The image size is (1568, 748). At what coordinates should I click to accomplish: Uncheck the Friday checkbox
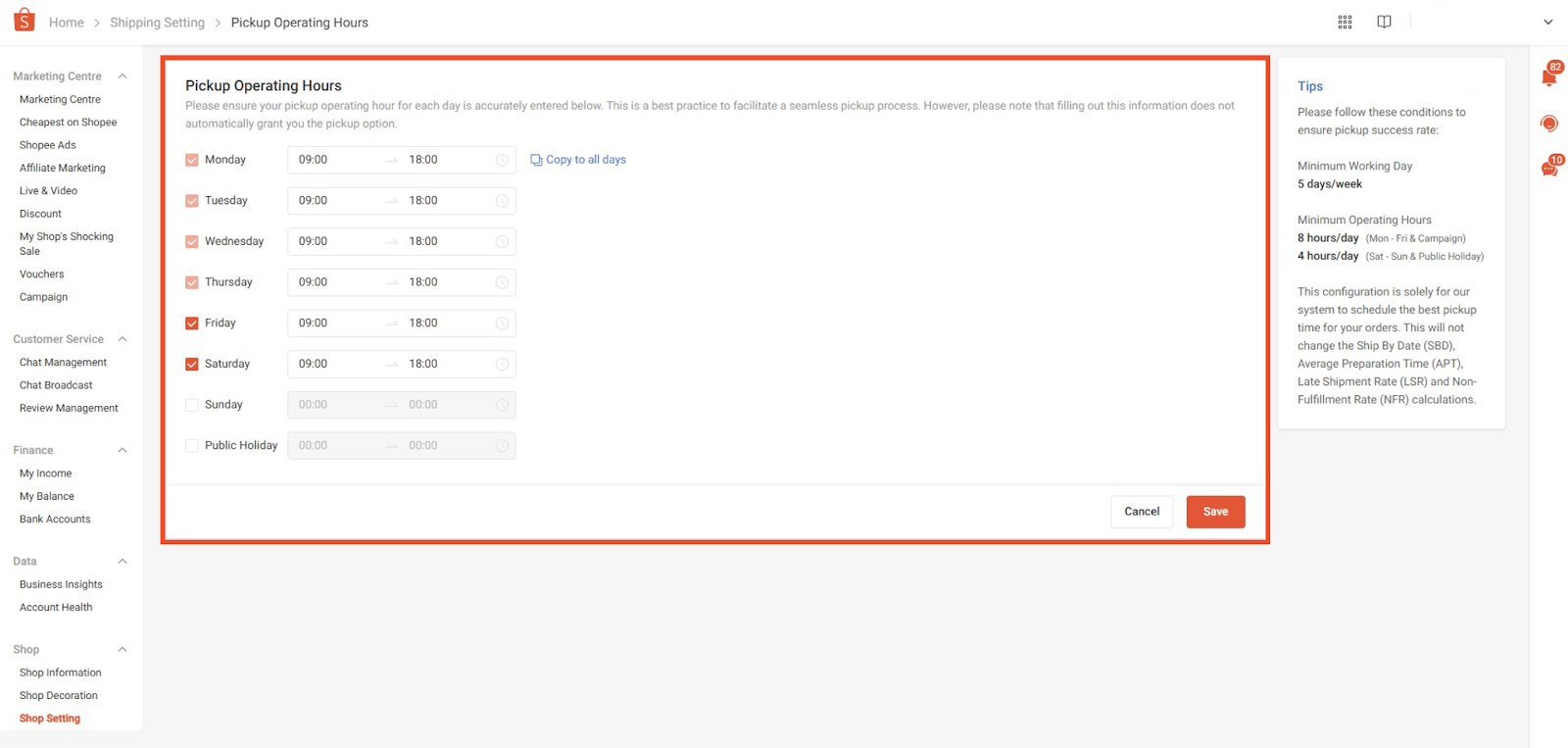[192, 324]
